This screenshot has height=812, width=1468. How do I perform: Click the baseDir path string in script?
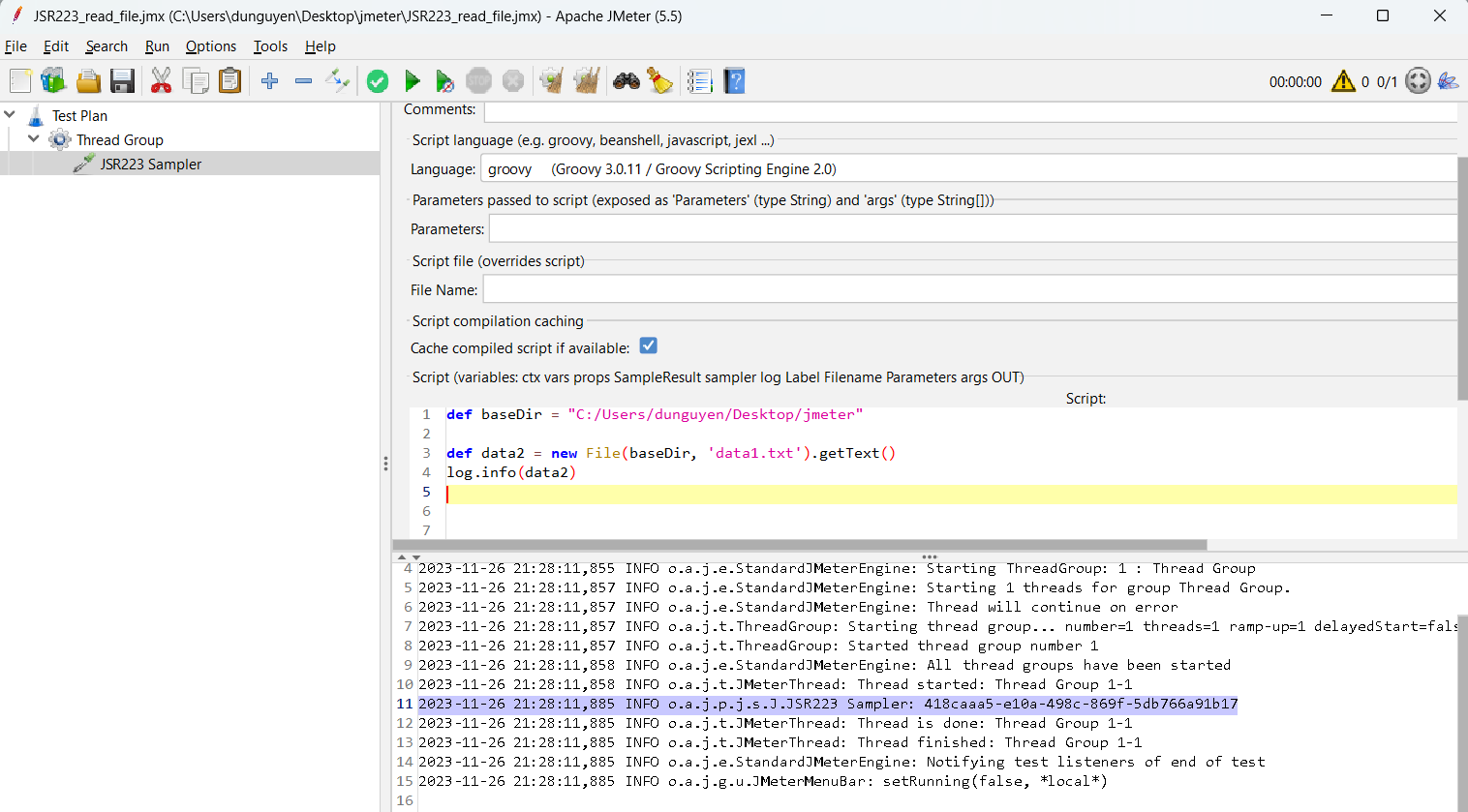click(x=715, y=414)
